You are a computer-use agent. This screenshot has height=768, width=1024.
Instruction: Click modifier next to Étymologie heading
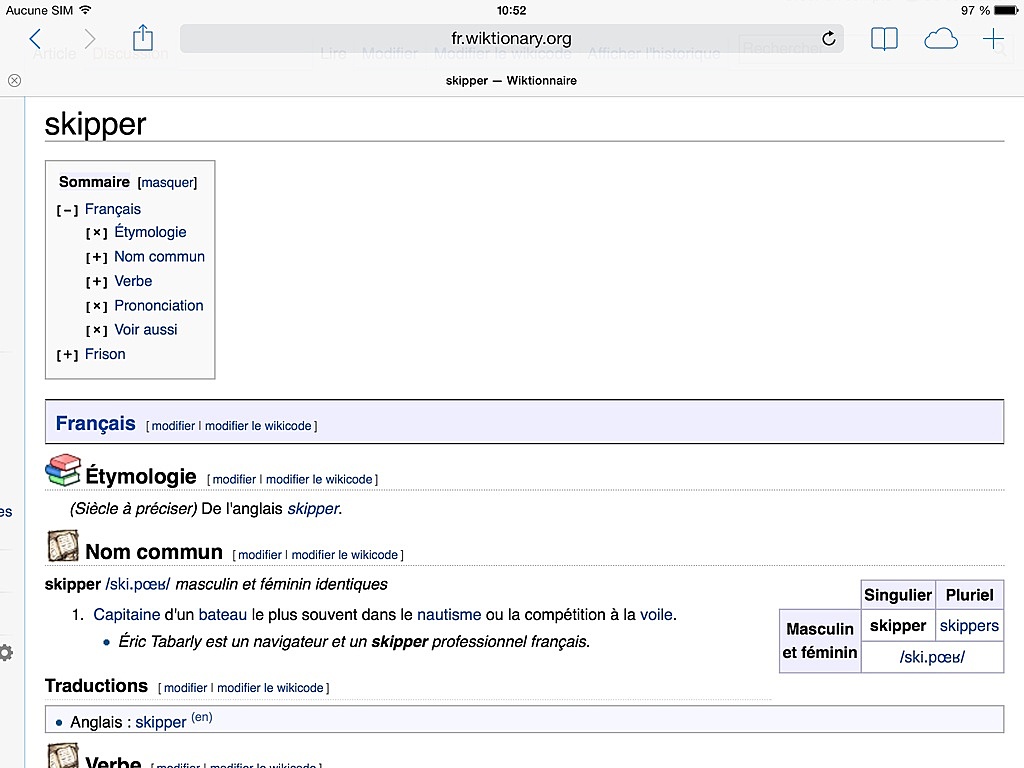coord(234,479)
